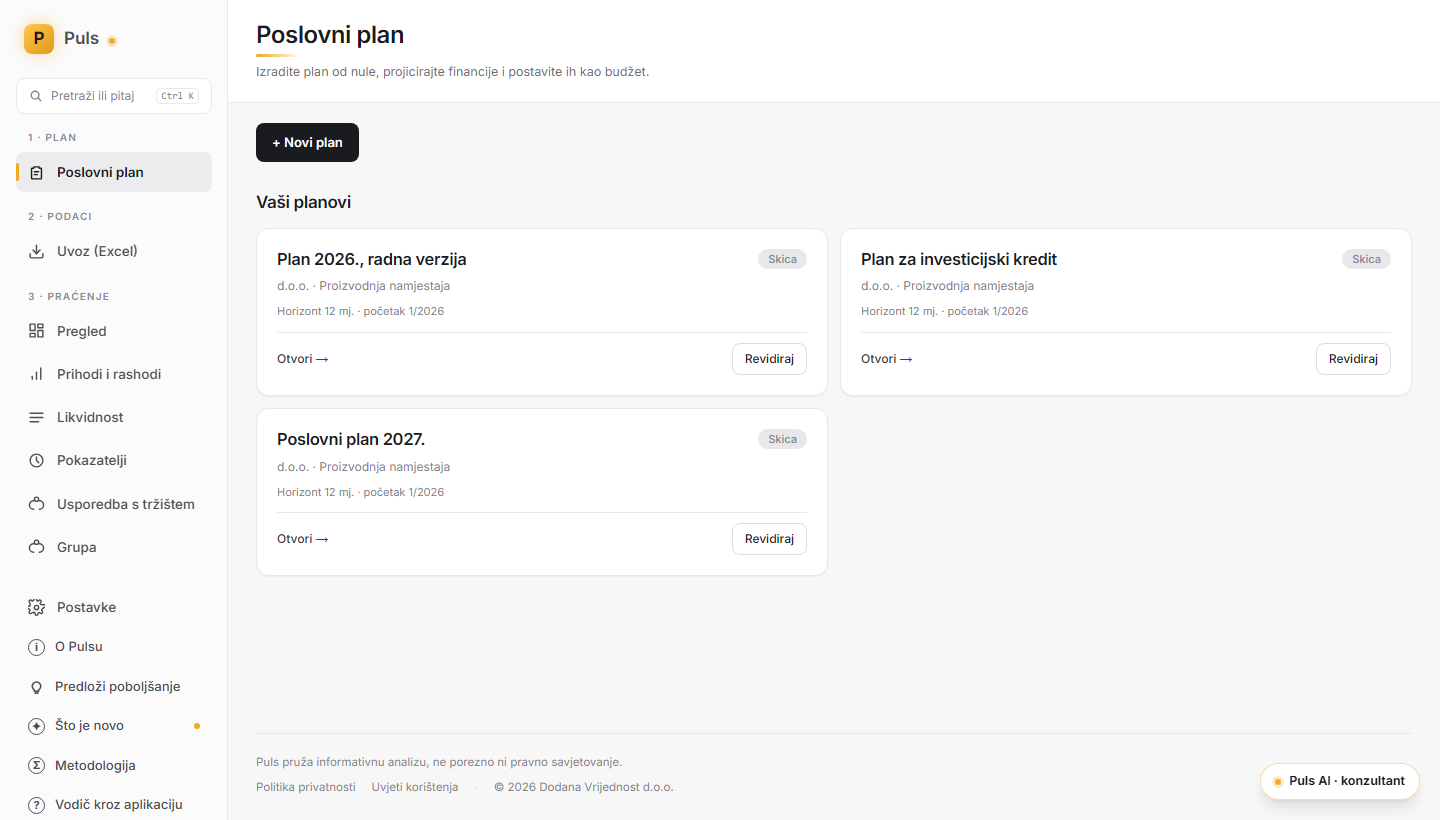This screenshot has width=1440, height=820.
Task: Create a plan with Novi plan button
Action: pos(307,142)
